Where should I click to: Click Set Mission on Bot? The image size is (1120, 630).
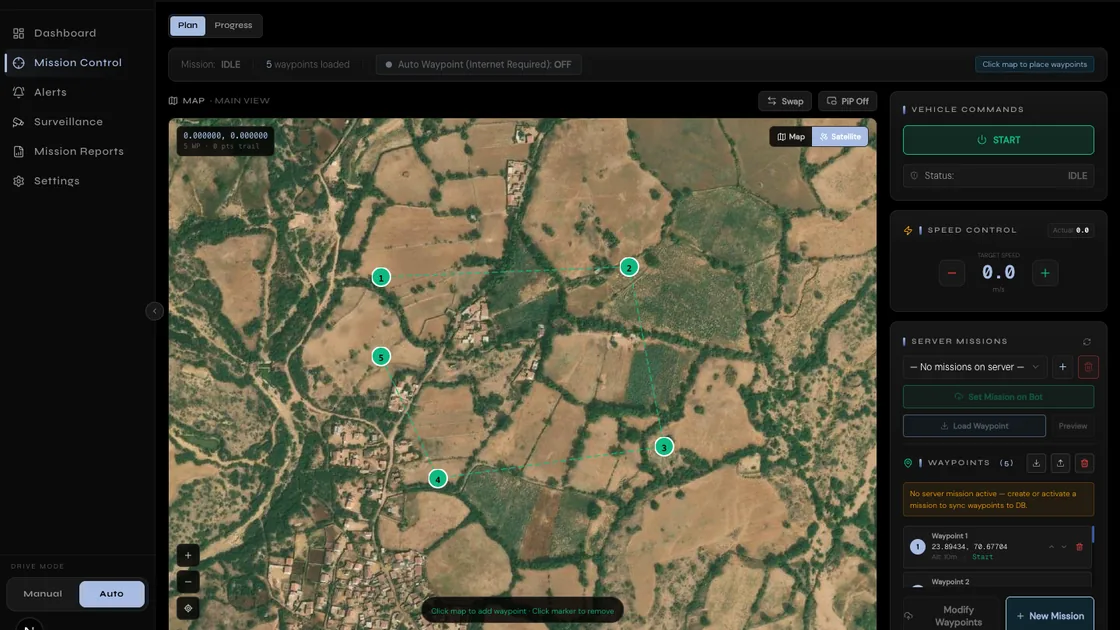point(998,396)
